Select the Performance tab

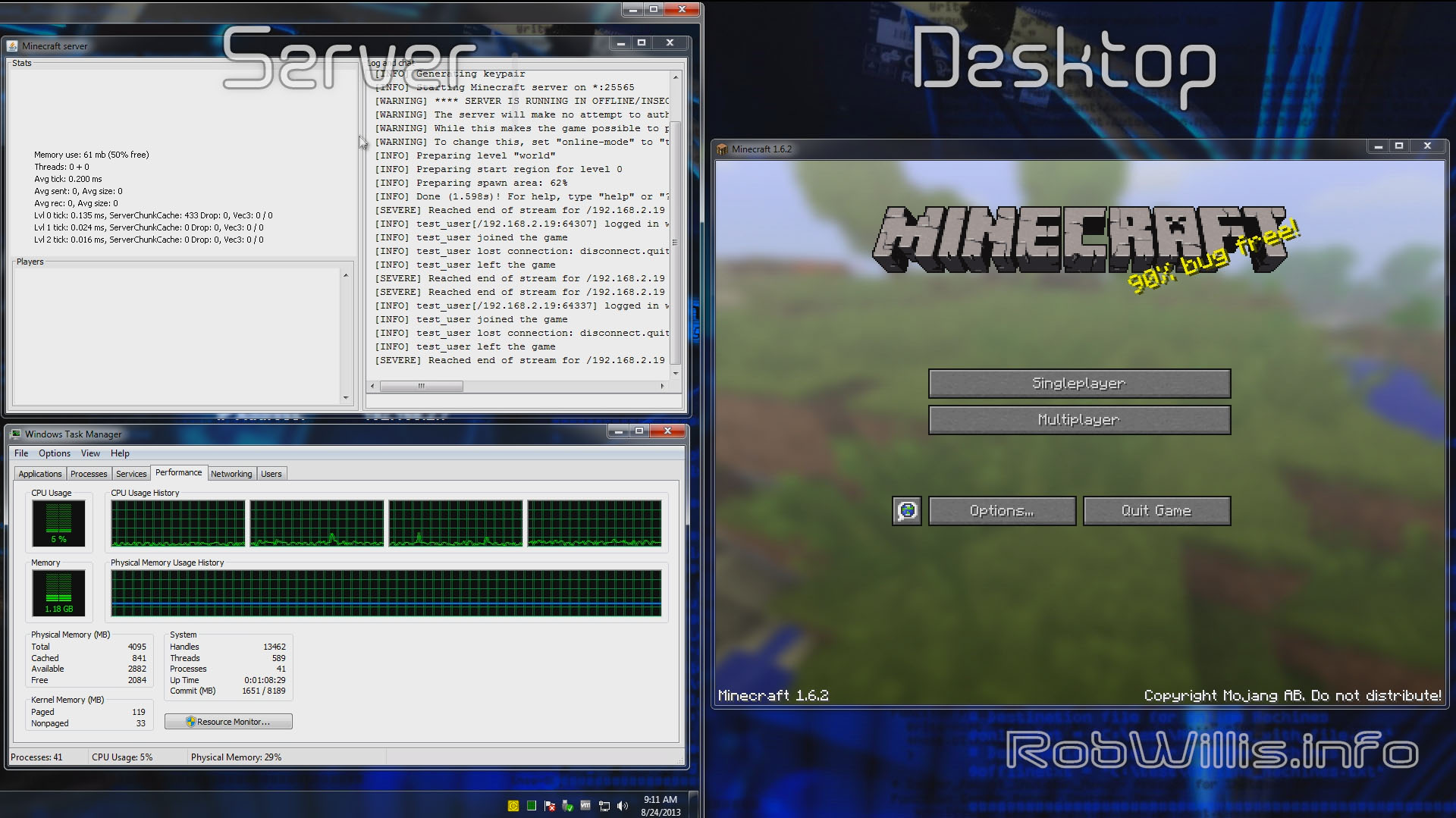[x=179, y=472]
